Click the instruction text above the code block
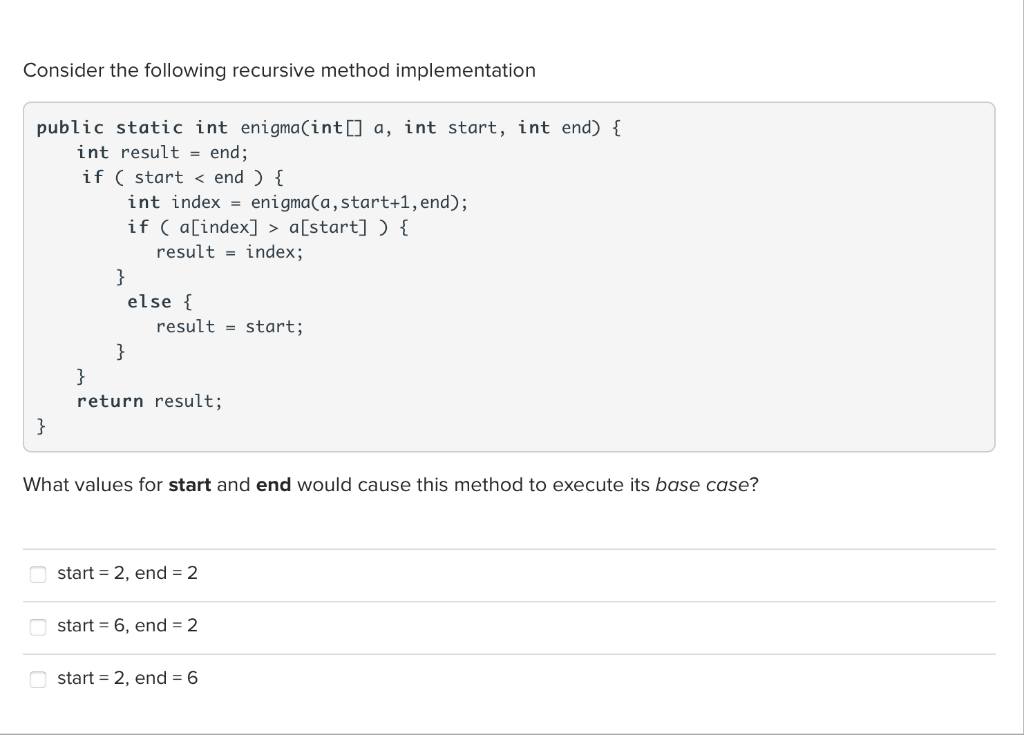The height and width of the screenshot is (735, 1024). click(x=280, y=70)
